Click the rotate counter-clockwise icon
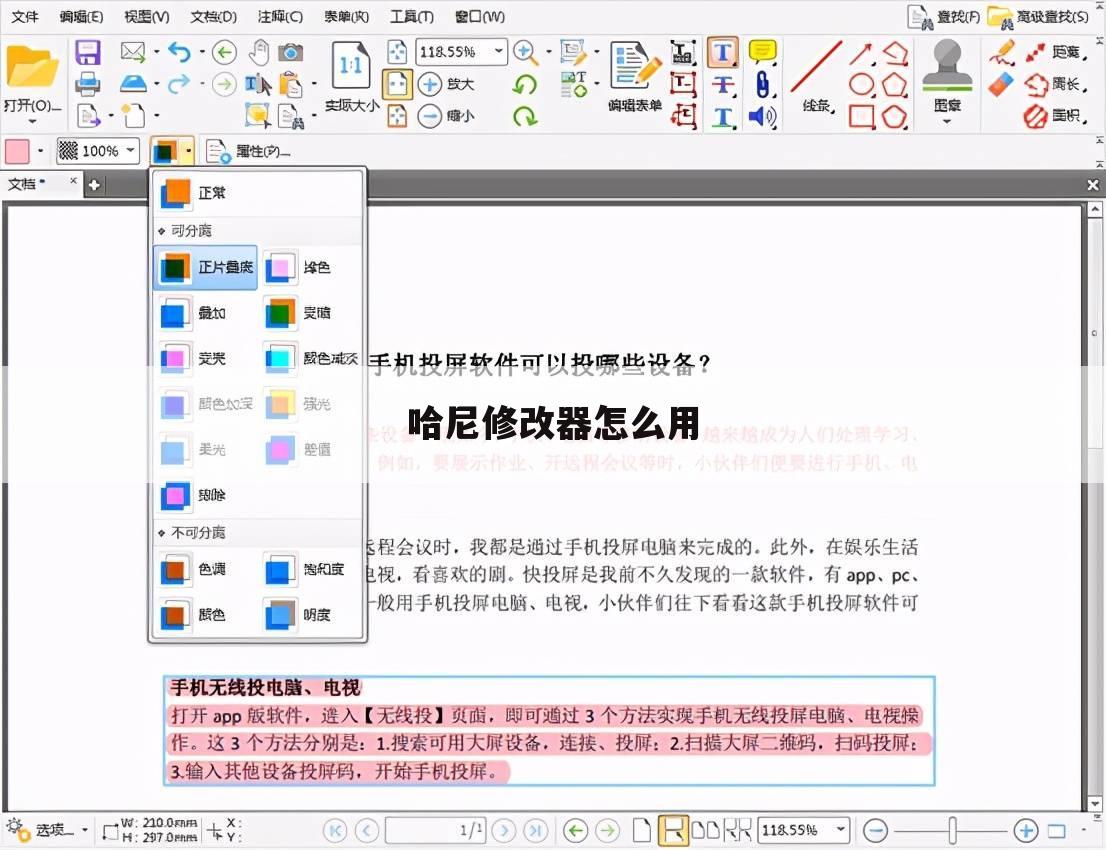 pyautogui.click(x=524, y=85)
